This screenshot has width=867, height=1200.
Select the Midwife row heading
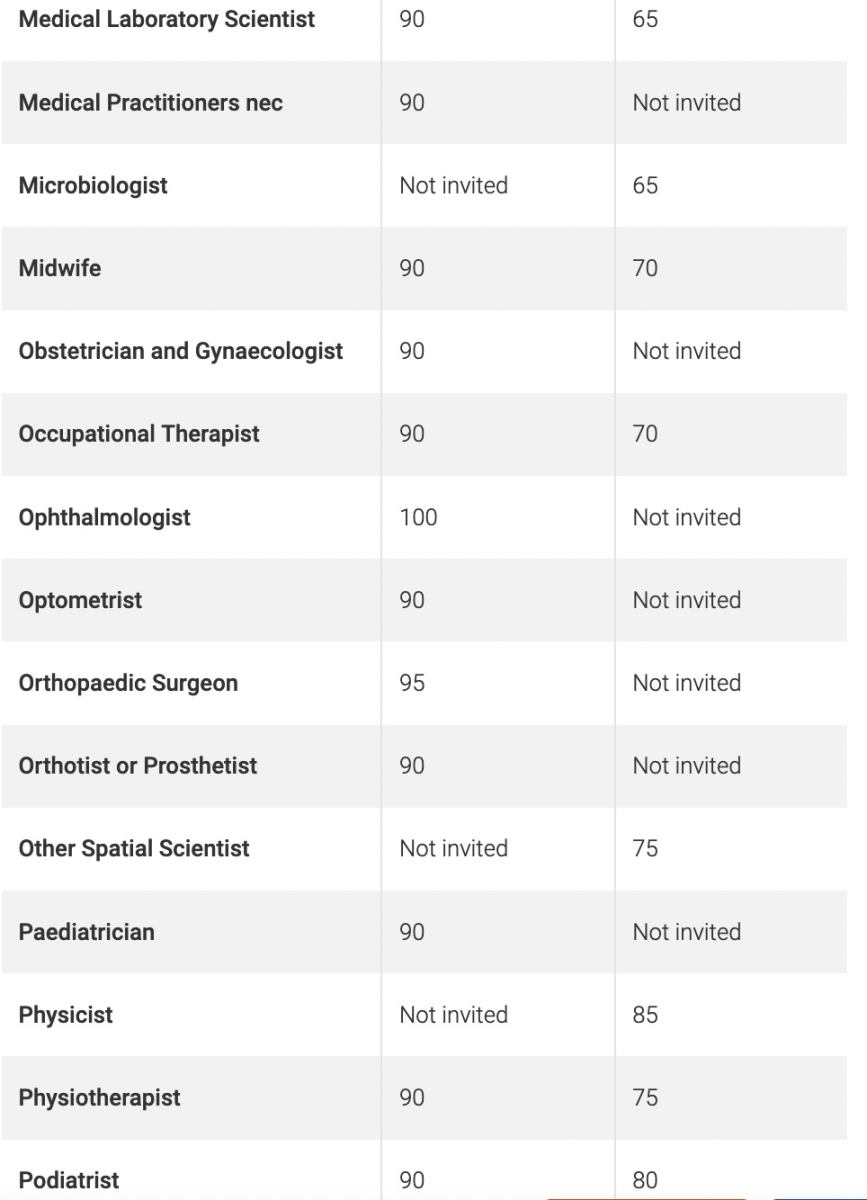click(x=60, y=268)
